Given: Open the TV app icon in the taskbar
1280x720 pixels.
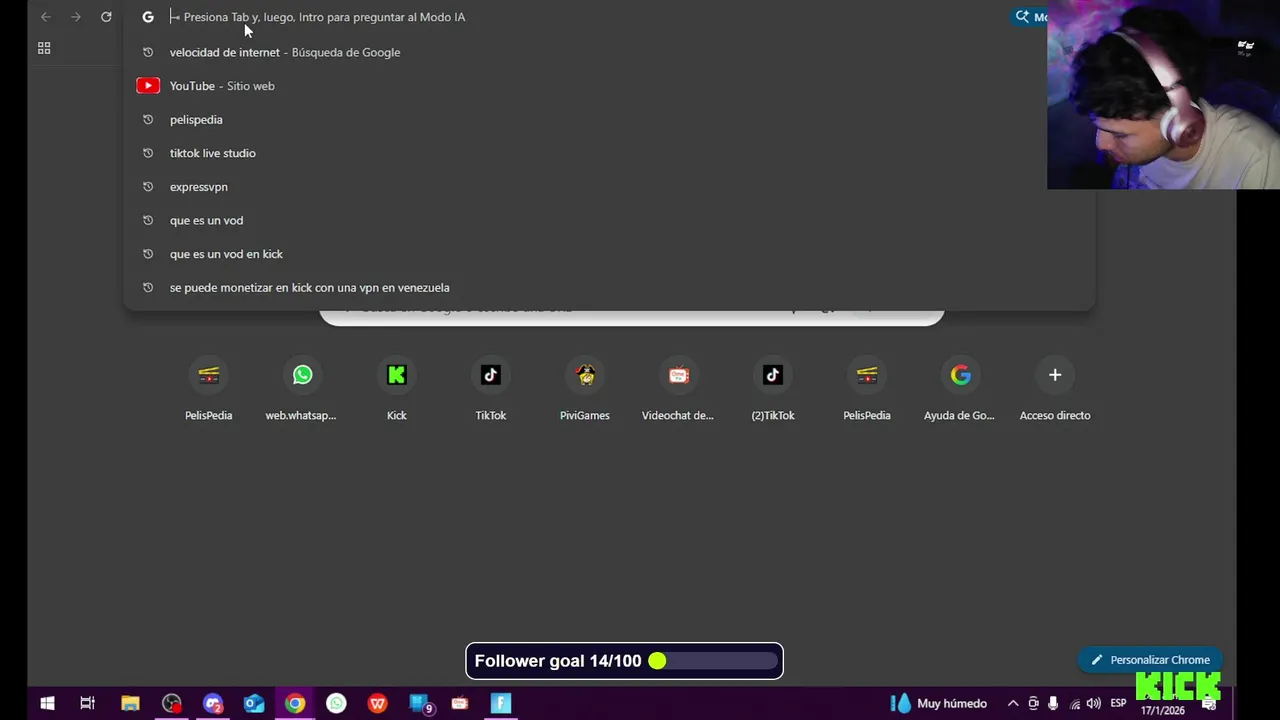Looking at the screenshot, I should coord(460,703).
